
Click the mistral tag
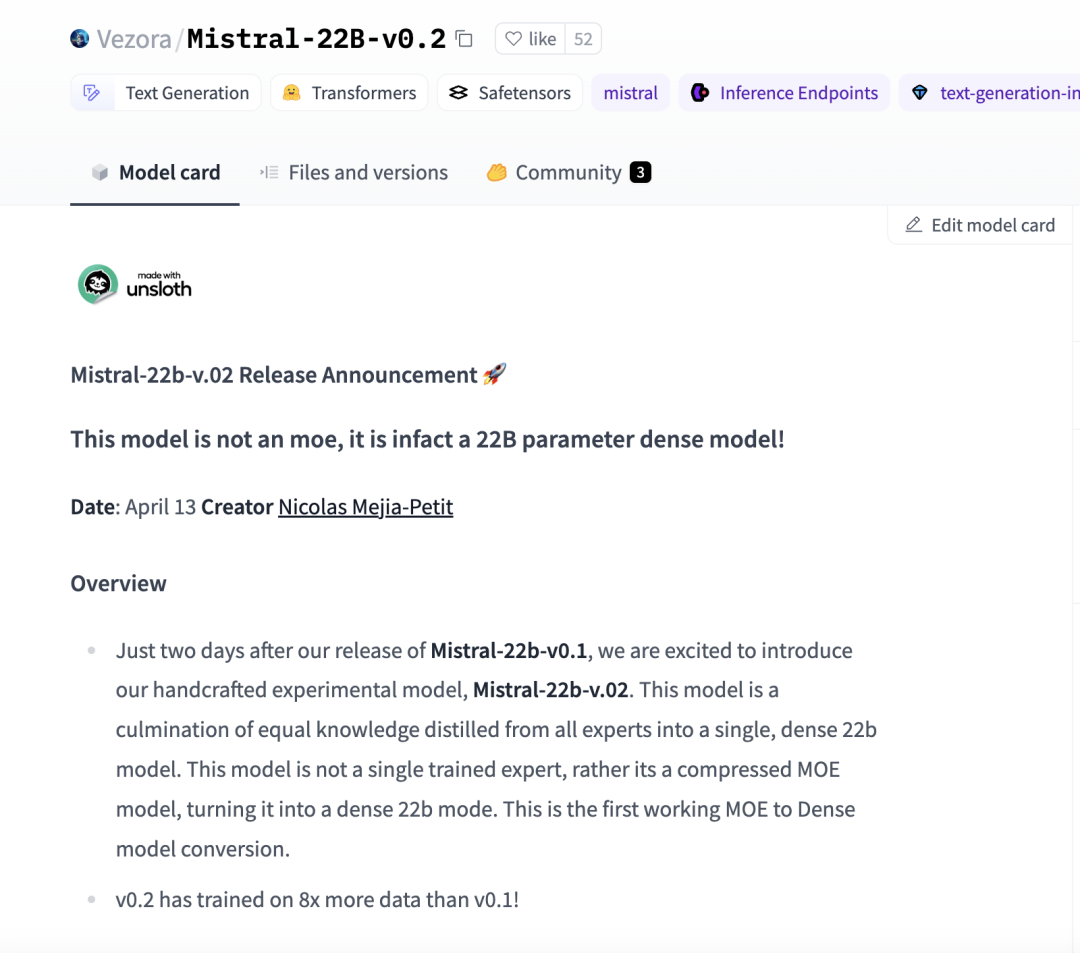[630, 93]
